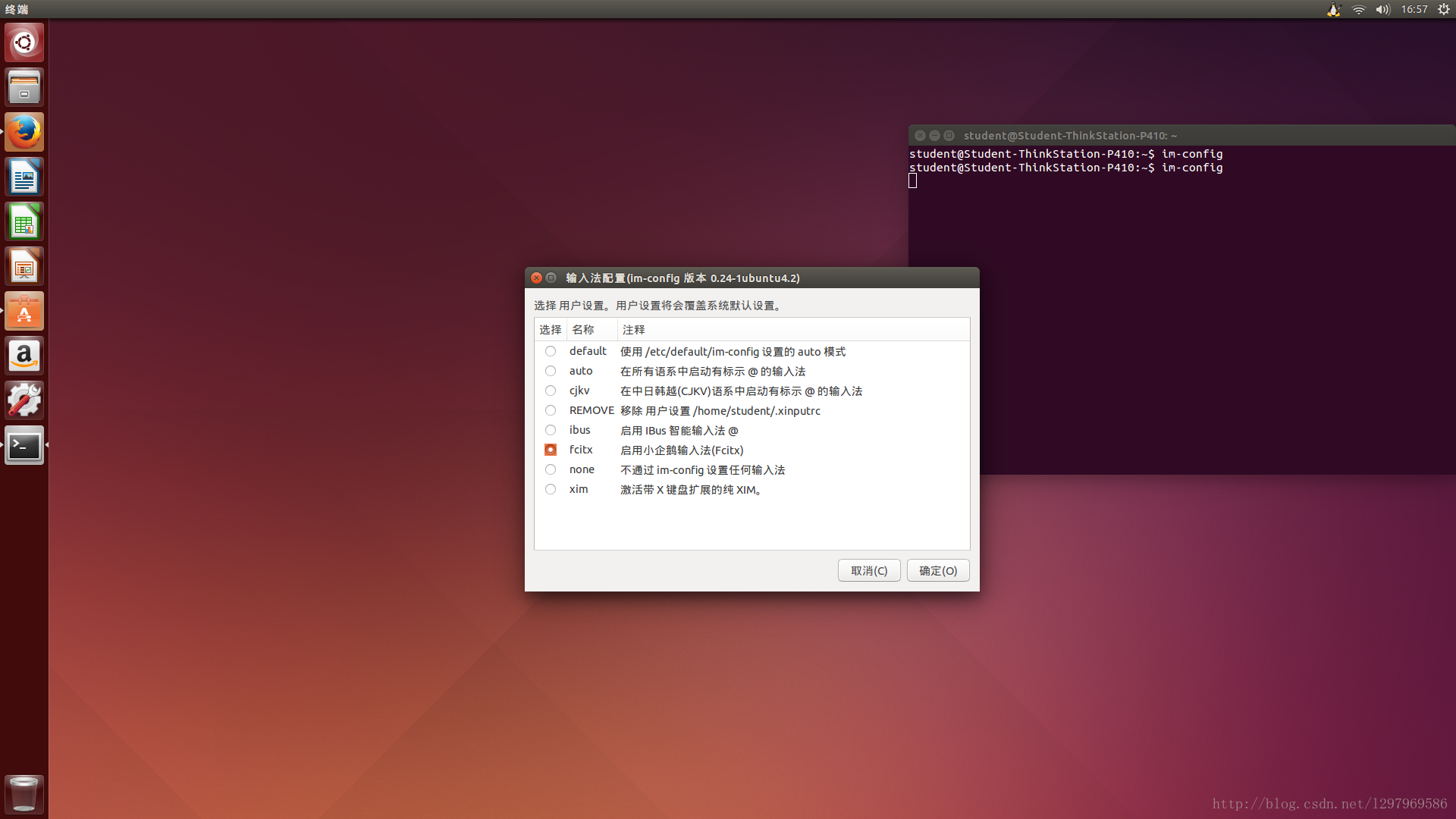Open LibreOffice Writer from the launcher
The width and height of the screenshot is (1456, 819).
point(24,177)
